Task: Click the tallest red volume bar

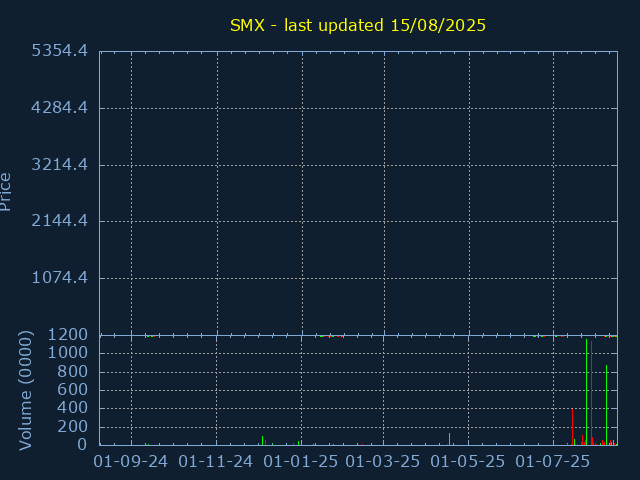Action: pyautogui.click(x=591, y=393)
